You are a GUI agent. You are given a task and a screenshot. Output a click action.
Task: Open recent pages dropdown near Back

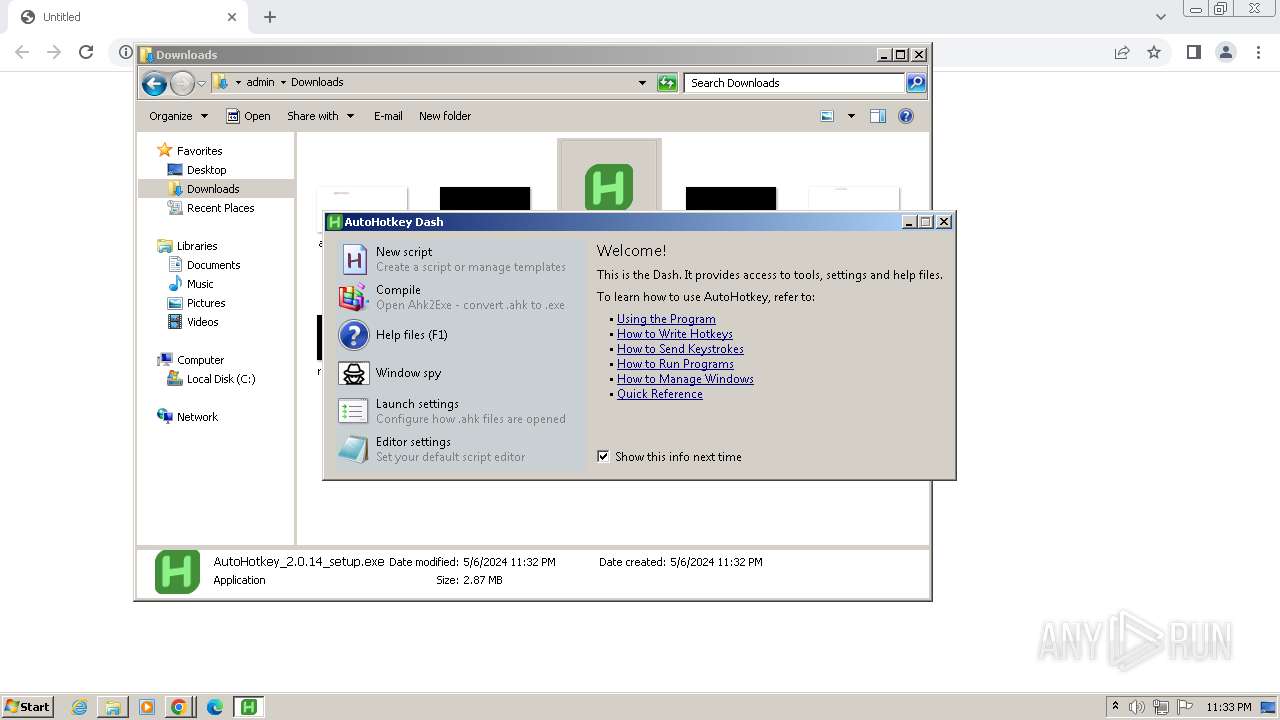pos(202,83)
